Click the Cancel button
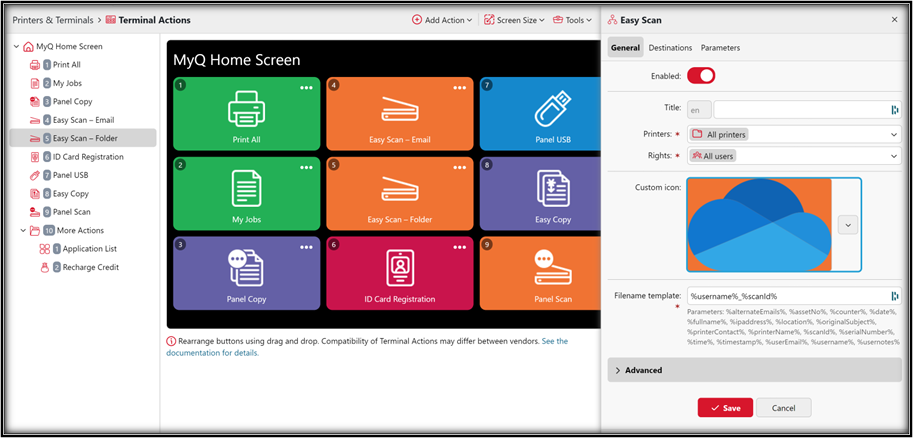Screen dimensions: 913x438 (784, 408)
